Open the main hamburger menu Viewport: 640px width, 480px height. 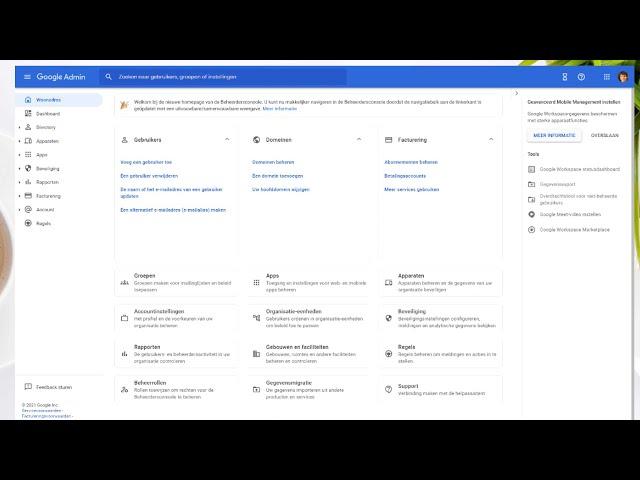click(27, 77)
